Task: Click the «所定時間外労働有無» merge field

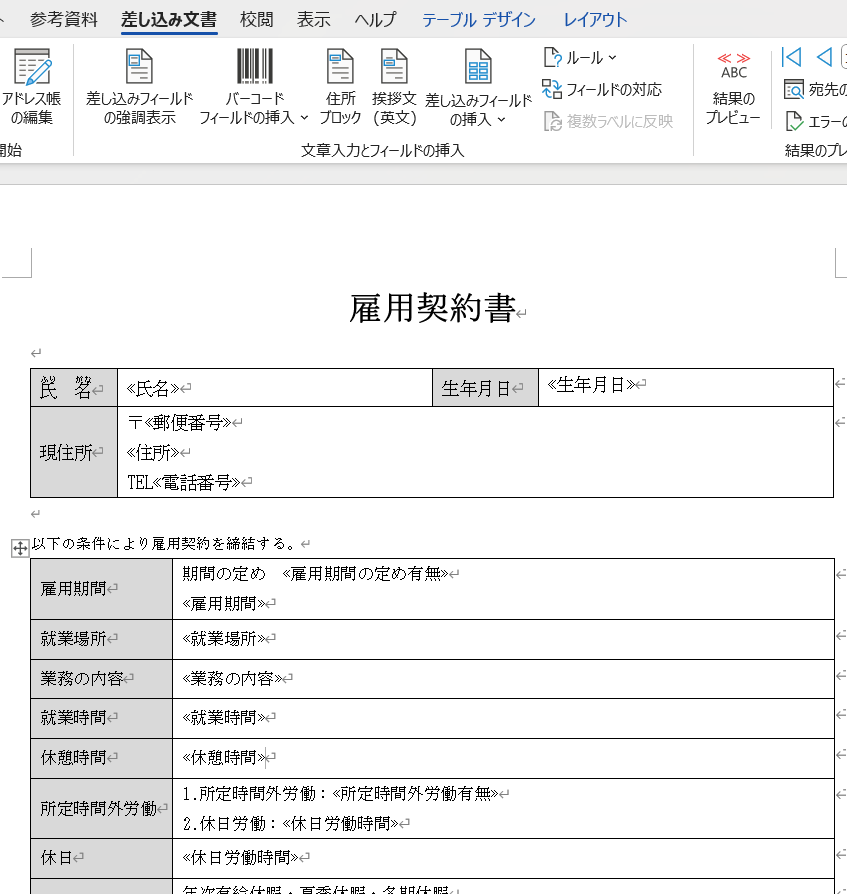Action: (416, 794)
